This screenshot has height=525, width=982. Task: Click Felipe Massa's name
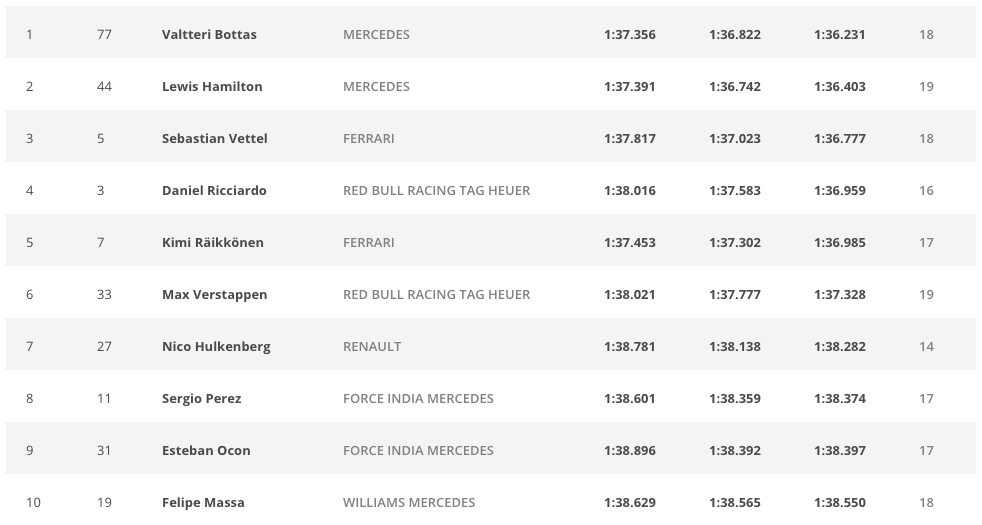pos(203,502)
